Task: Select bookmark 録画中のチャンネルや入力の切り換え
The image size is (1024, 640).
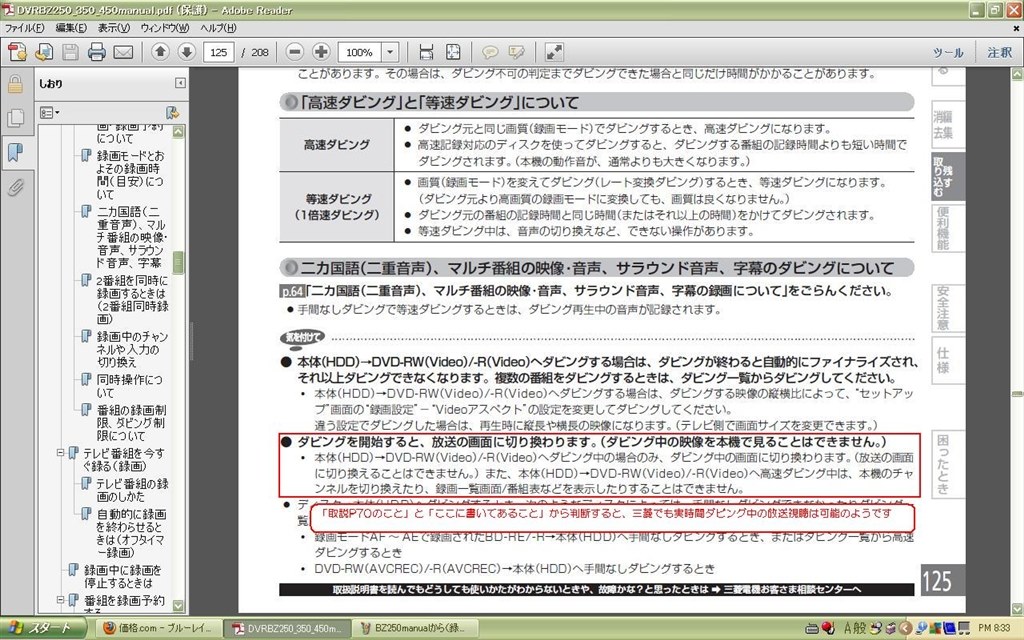Action: coord(133,349)
